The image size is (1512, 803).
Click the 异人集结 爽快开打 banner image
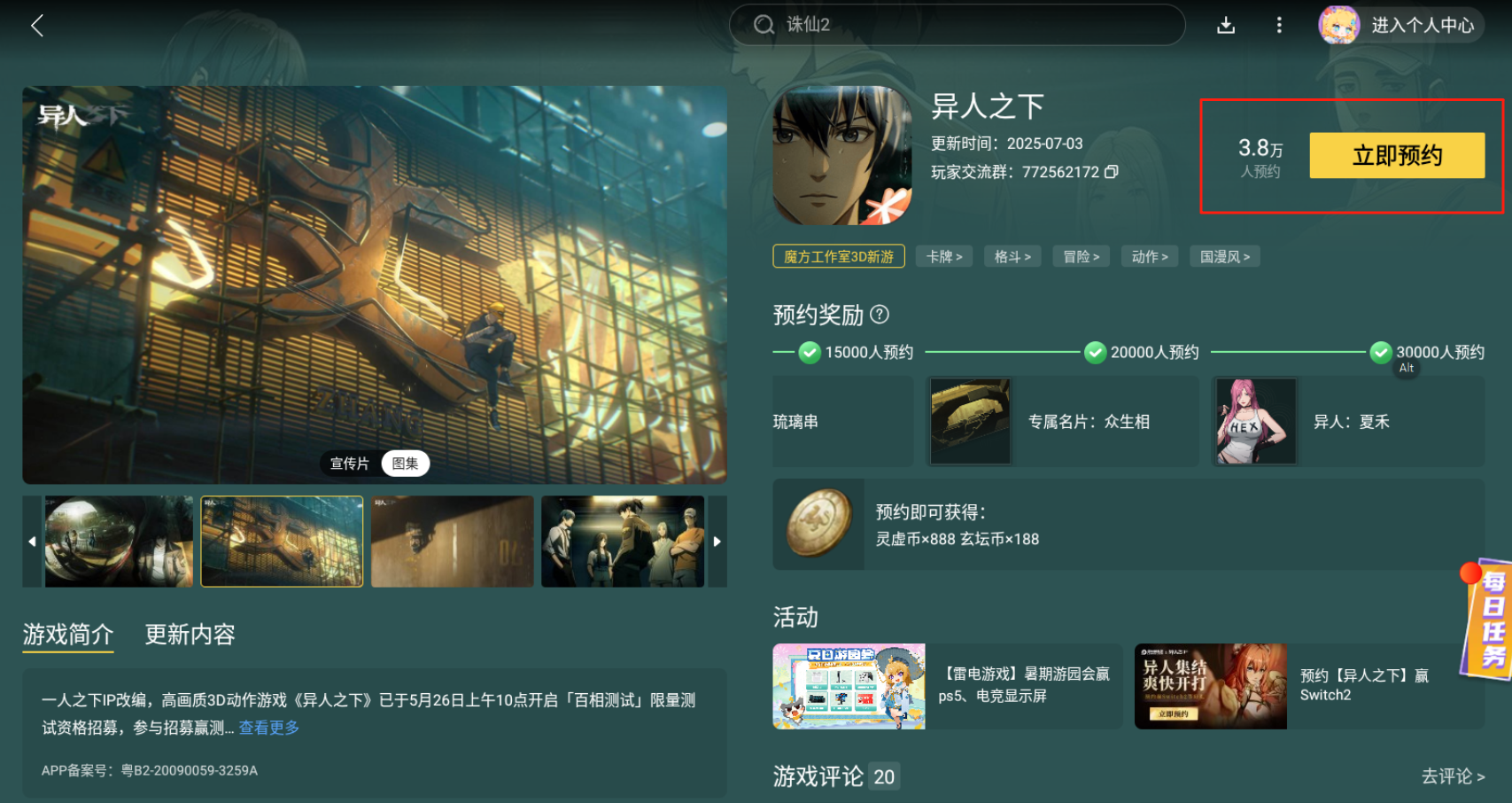click(1211, 686)
